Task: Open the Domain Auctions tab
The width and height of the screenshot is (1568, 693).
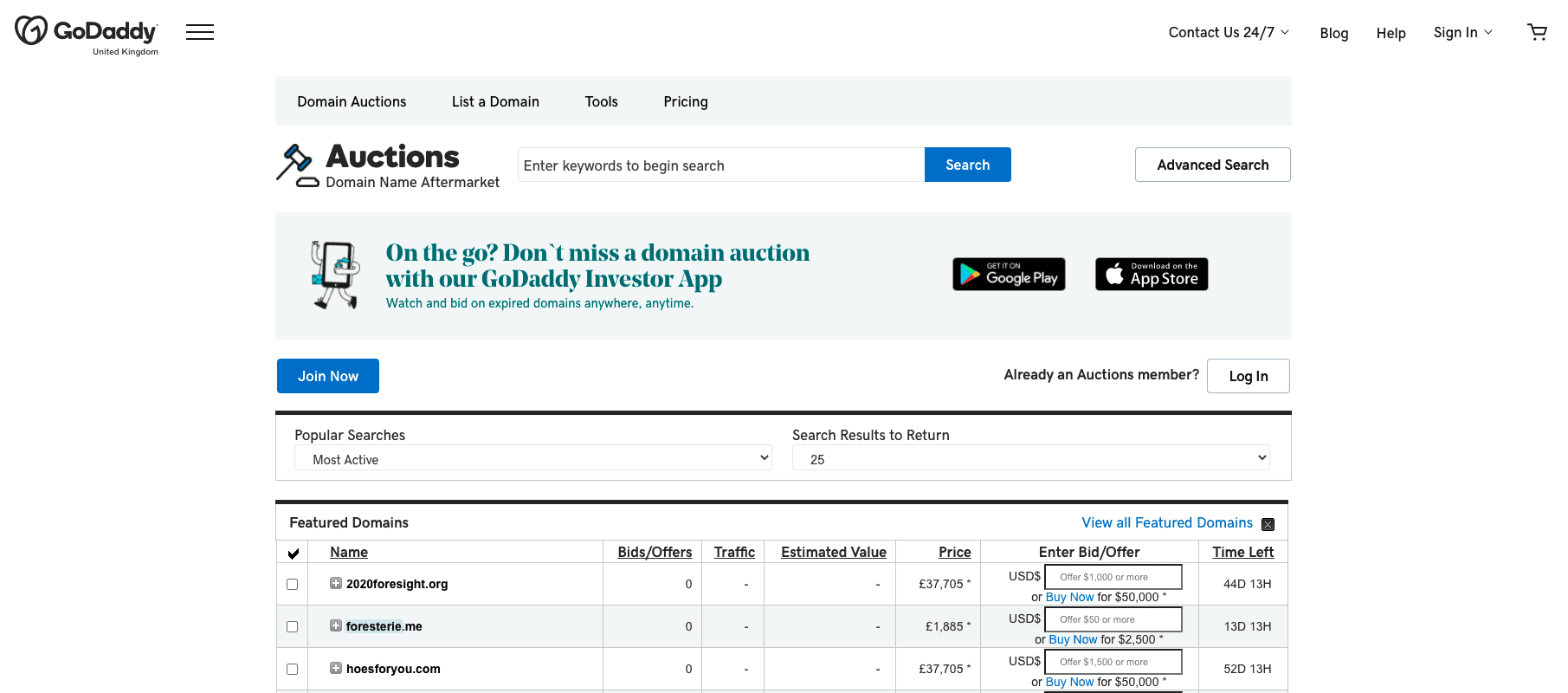Action: pyautogui.click(x=352, y=101)
